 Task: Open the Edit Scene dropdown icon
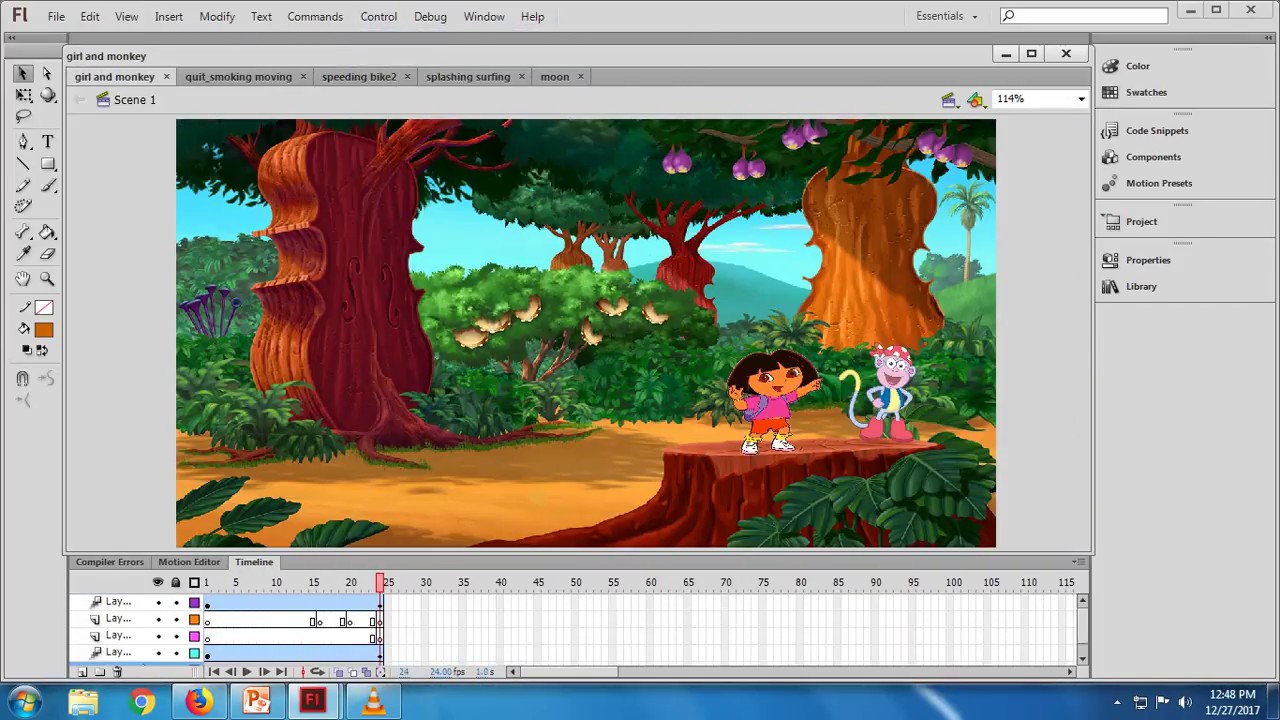coord(948,99)
